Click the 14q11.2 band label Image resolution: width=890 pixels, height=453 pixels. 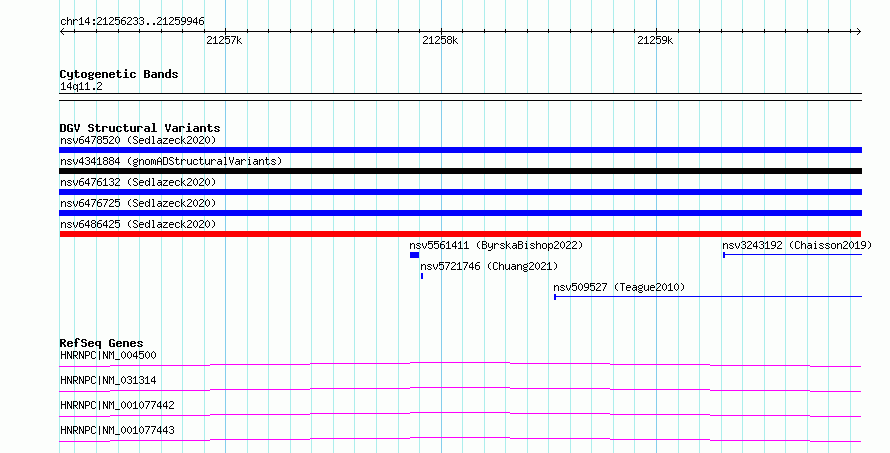[81, 87]
